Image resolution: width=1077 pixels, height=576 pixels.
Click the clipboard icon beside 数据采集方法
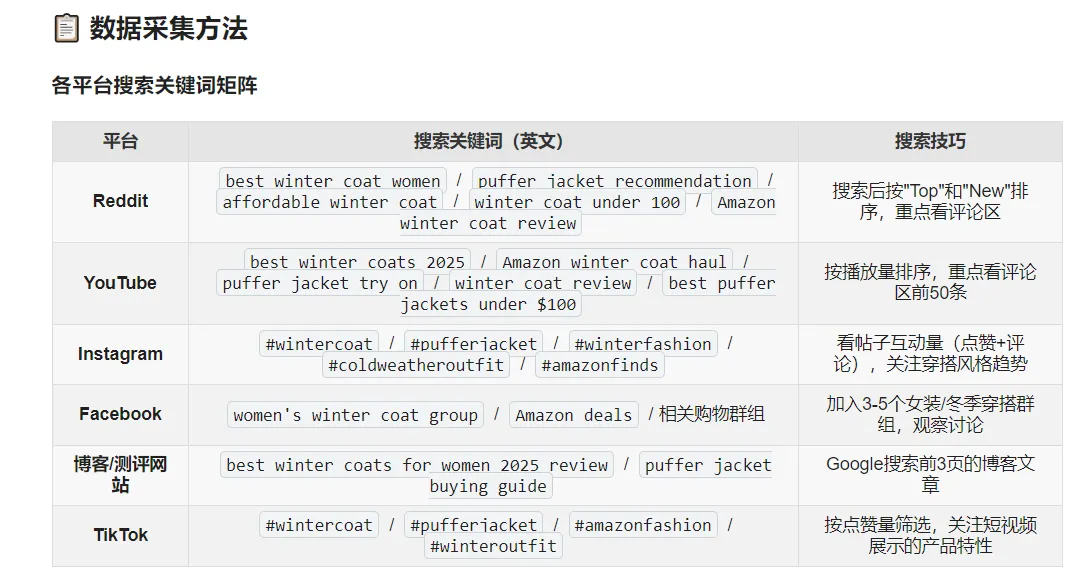pos(66,28)
